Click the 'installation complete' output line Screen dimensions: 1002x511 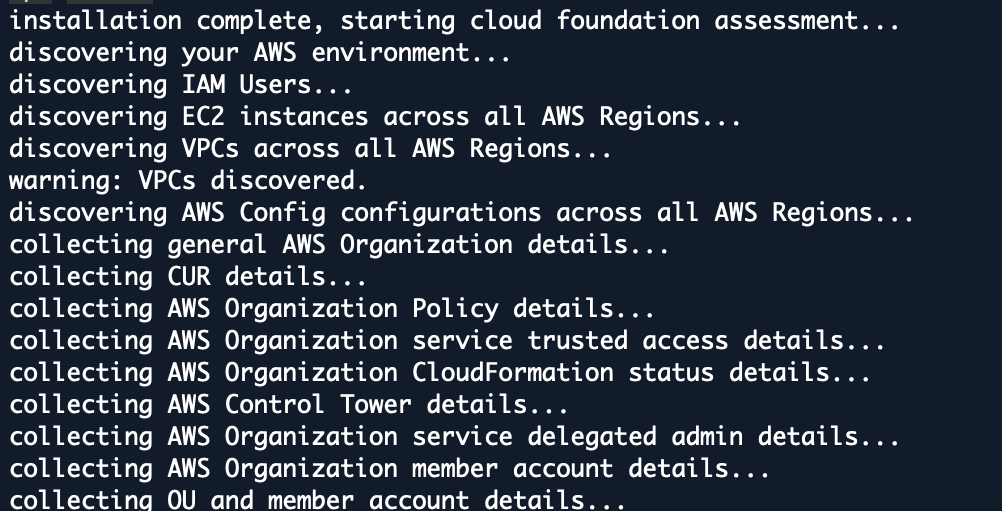(x=454, y=20)
